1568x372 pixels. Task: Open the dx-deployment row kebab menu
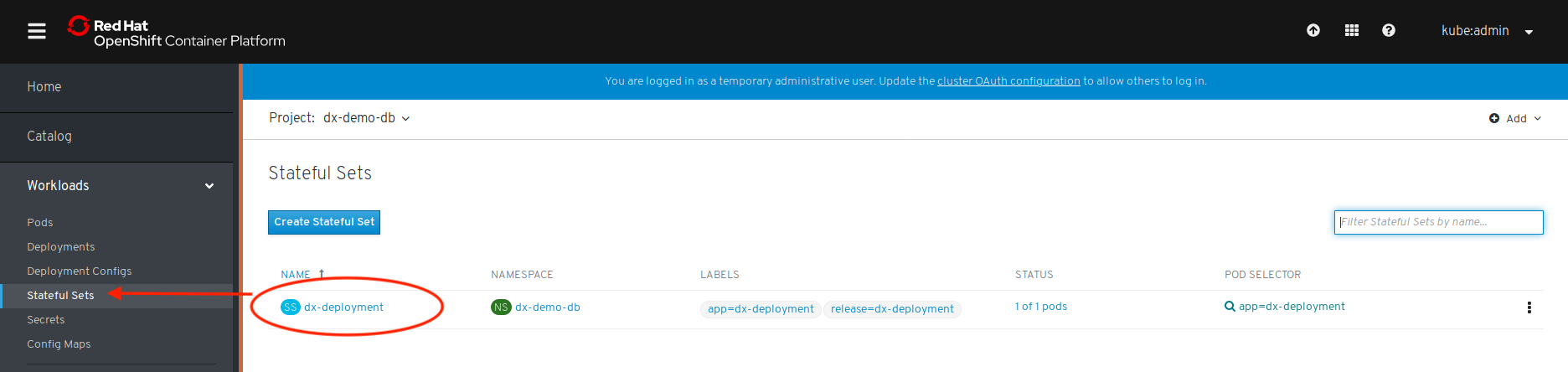pos(1529,307)
